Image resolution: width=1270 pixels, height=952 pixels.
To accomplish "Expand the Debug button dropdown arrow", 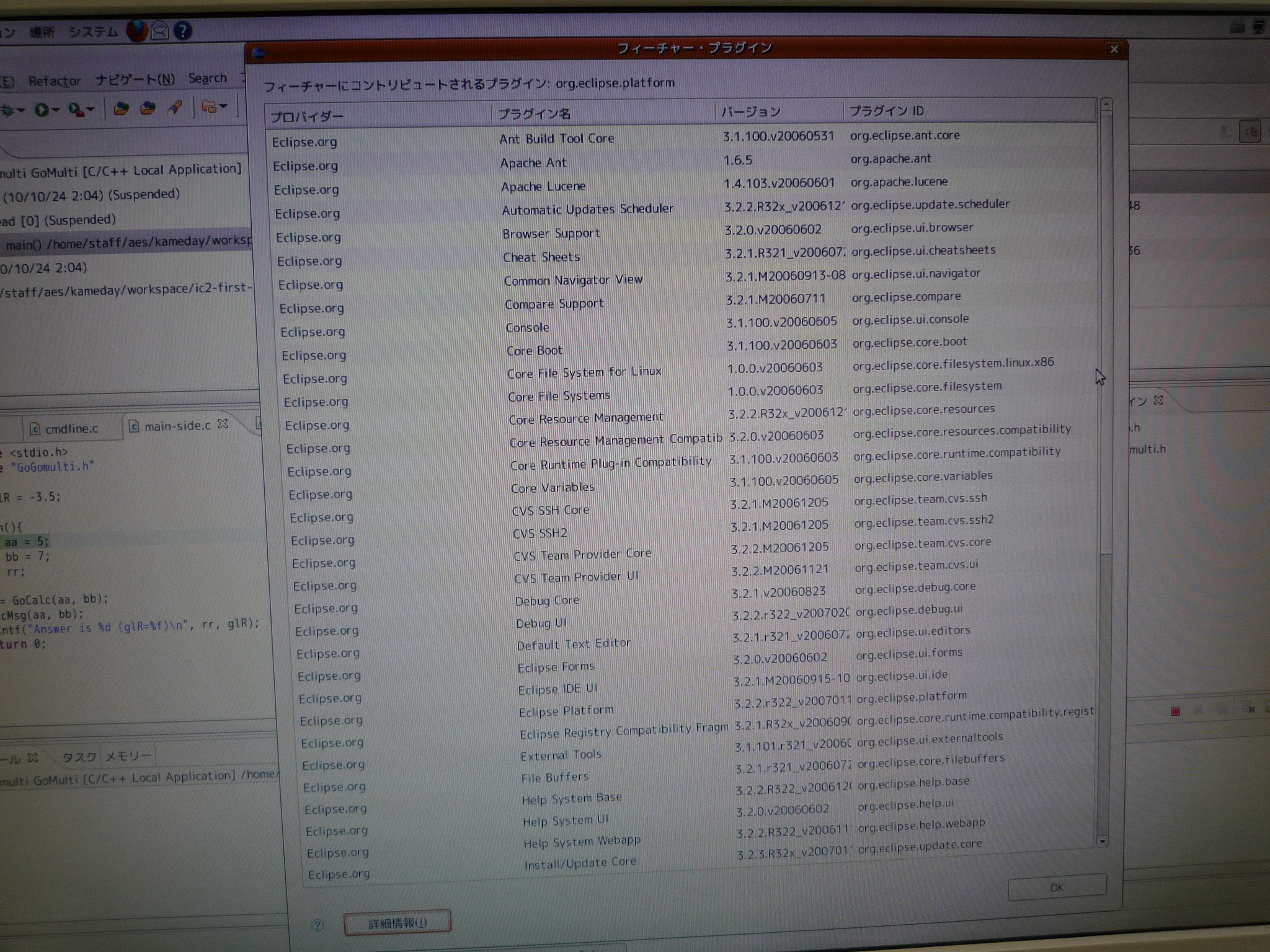I will 21,111.
